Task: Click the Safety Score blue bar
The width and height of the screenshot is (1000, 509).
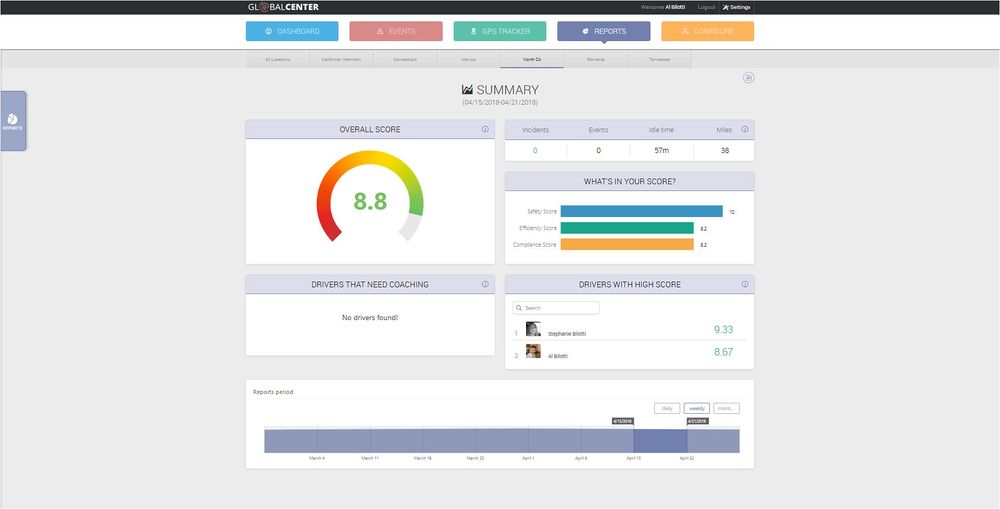Action: (x=641, y=212)
